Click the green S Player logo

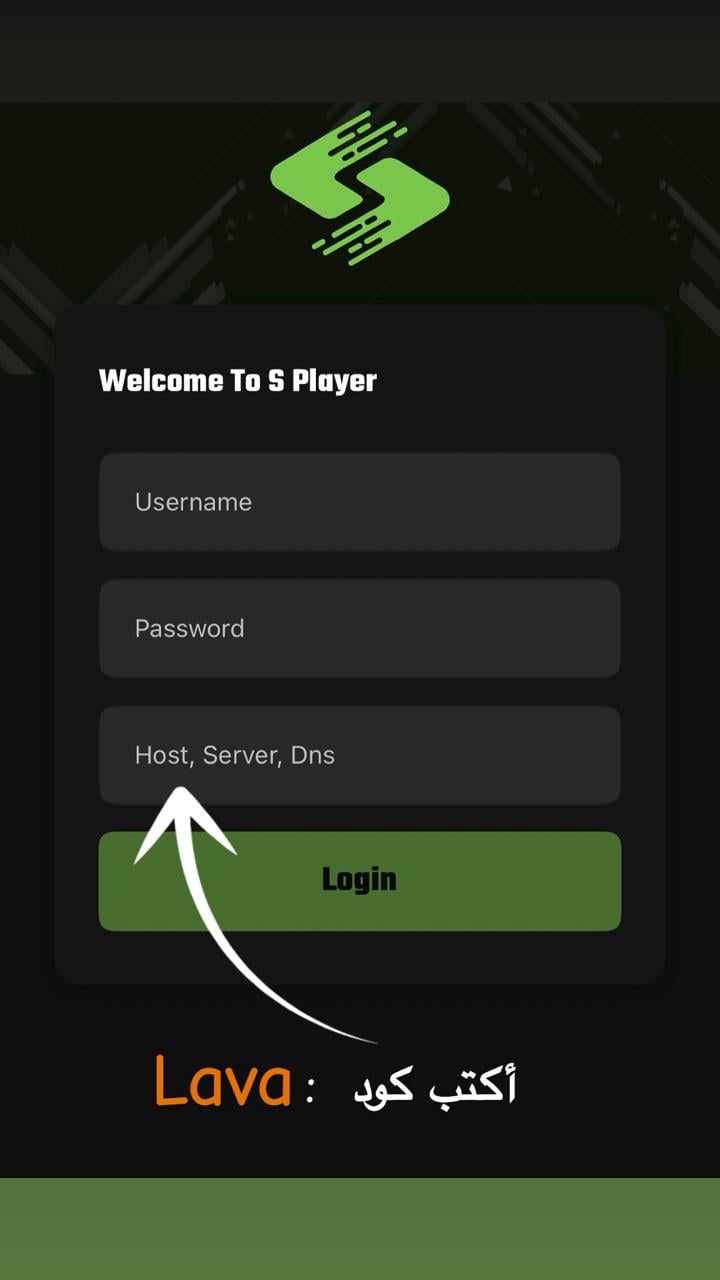[360, 188]
